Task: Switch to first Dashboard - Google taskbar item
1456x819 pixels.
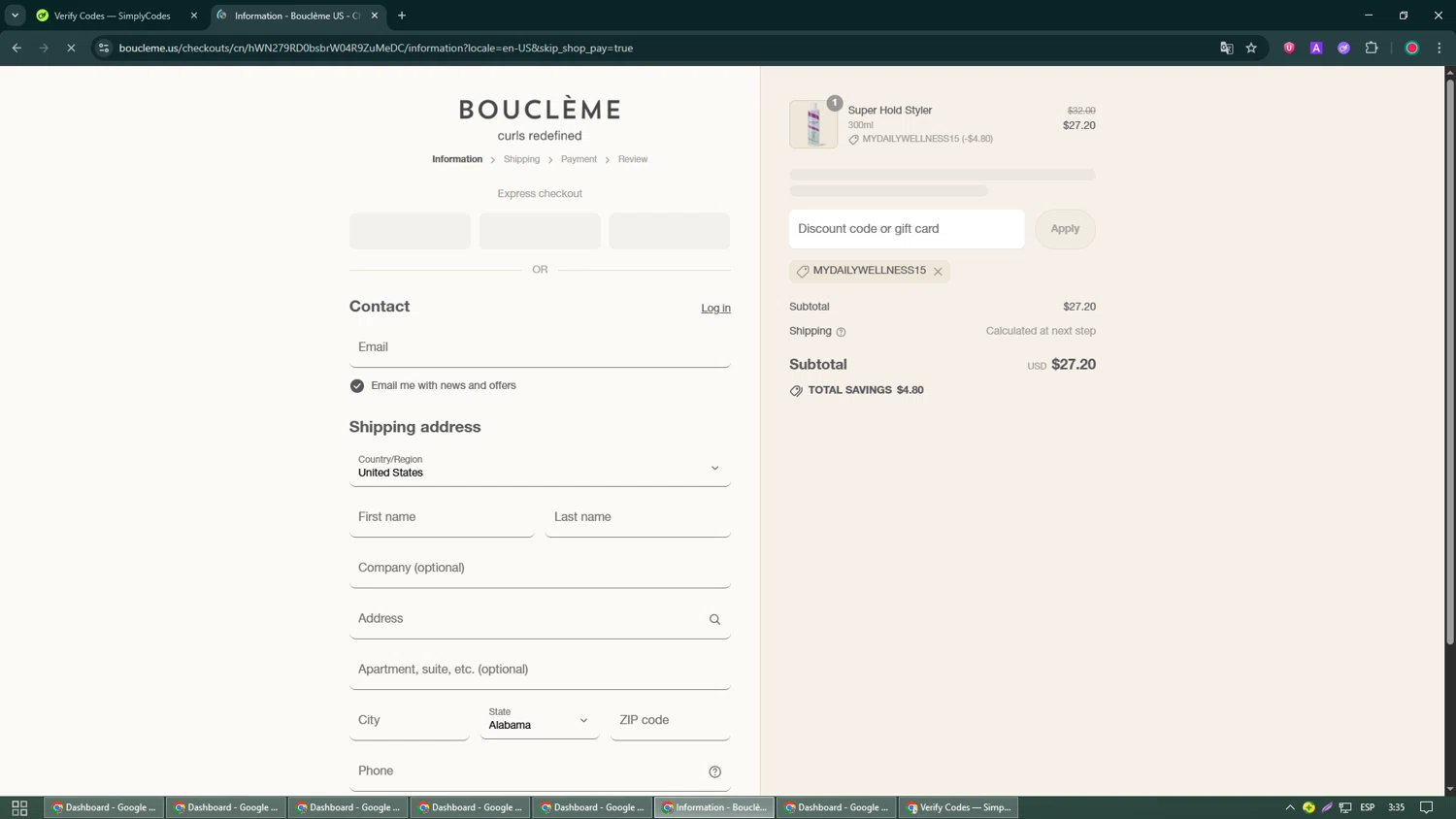Action: [x=105, y=807]
